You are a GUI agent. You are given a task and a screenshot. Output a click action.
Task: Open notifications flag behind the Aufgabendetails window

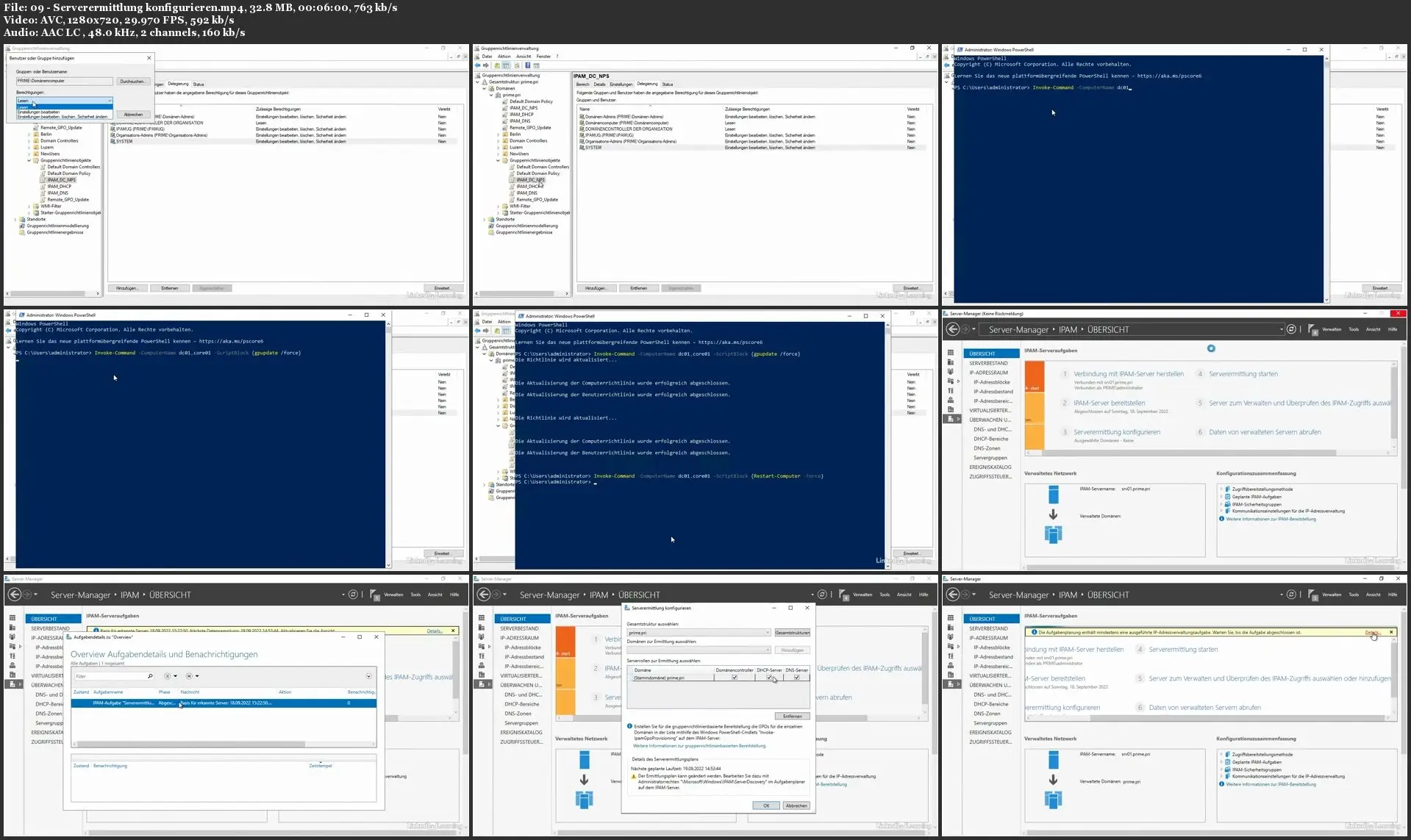pyautogui.click(x=375, y=595)
